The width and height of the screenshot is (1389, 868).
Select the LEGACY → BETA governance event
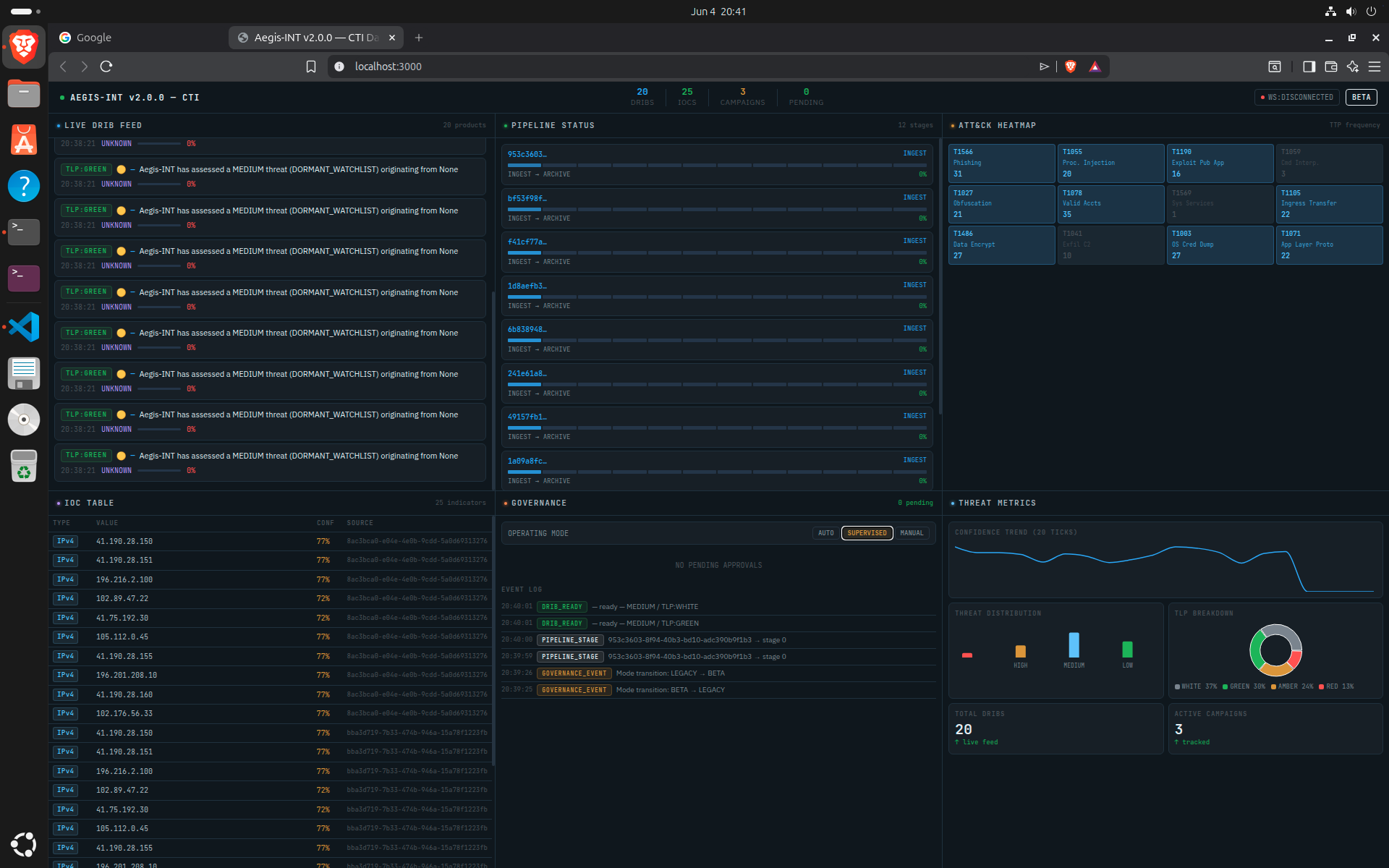pos(718,673)
